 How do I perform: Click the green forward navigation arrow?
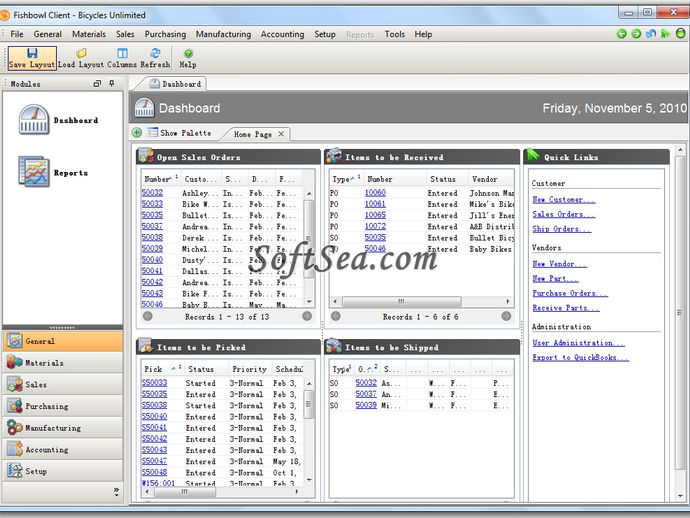click(636, 33)
